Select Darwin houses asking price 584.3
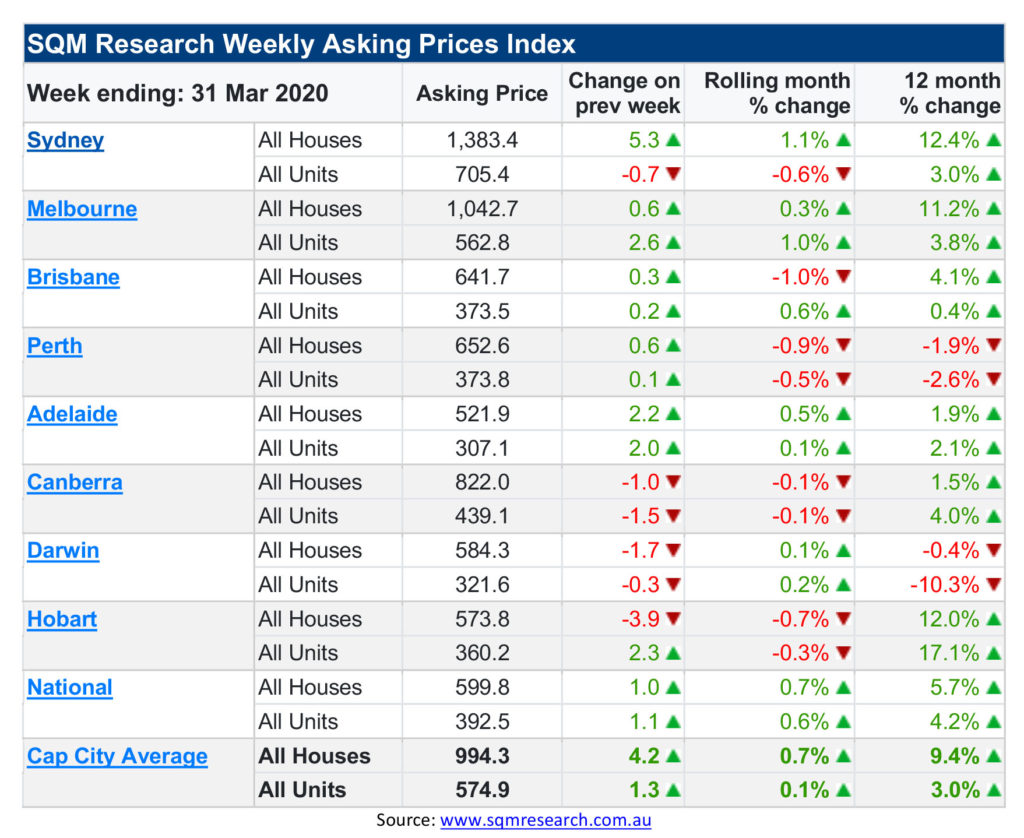Screen dimensions: 1024x838 [x=482, y=550]
